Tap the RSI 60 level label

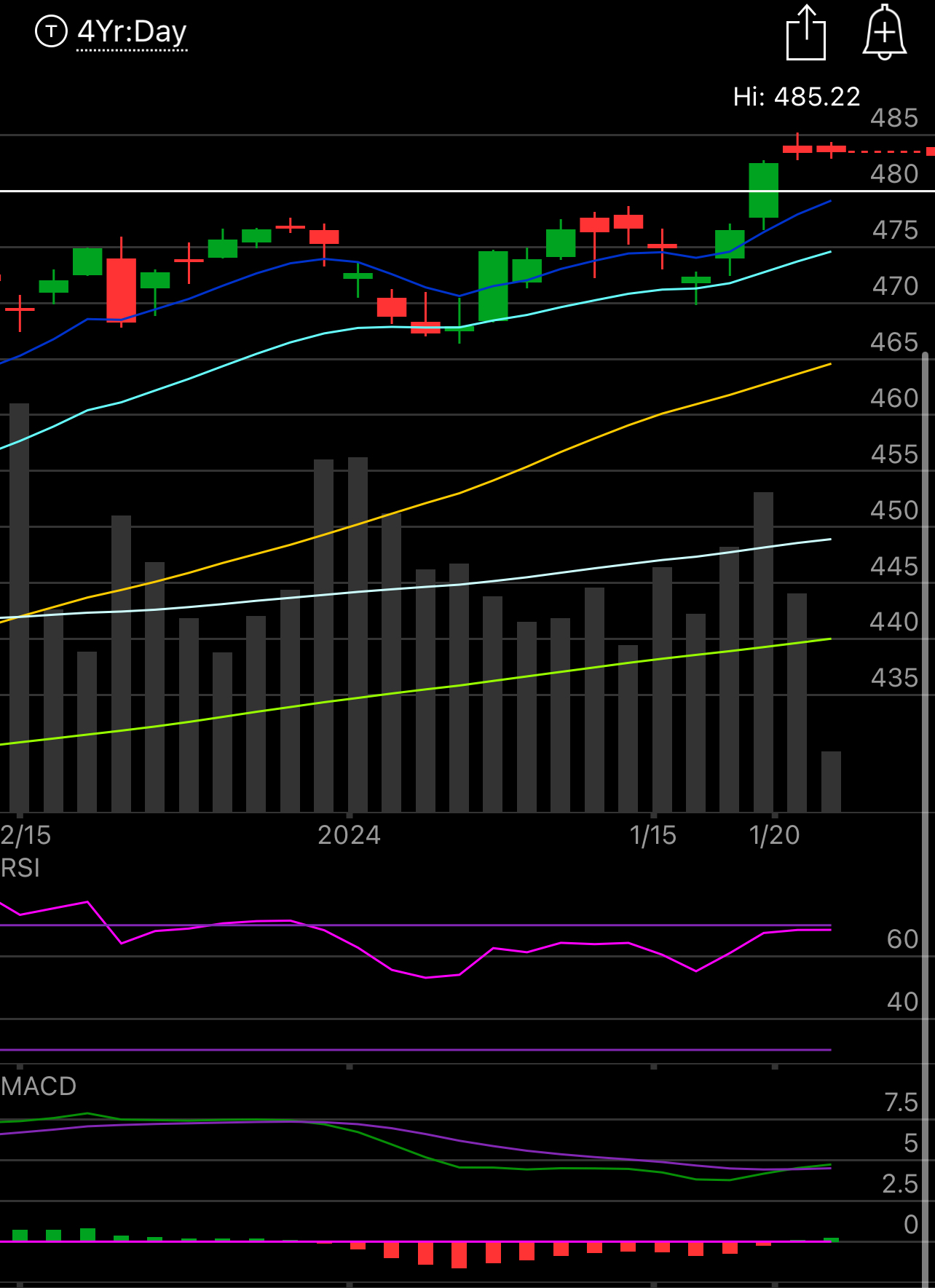[903, 939]
